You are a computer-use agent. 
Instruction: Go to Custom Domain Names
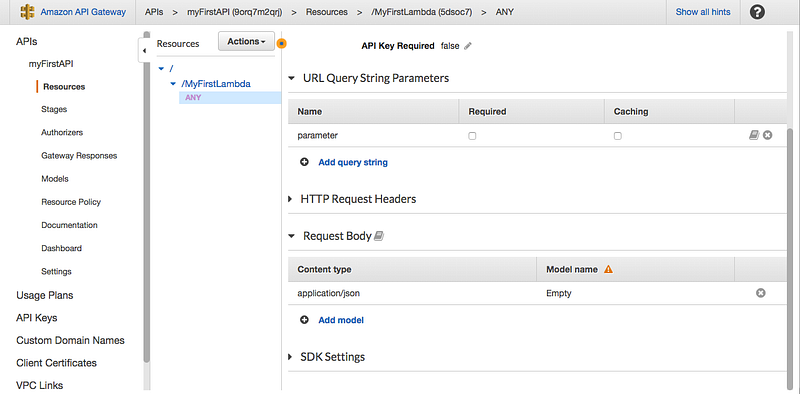pyautogui.click(x=70, y=340)
